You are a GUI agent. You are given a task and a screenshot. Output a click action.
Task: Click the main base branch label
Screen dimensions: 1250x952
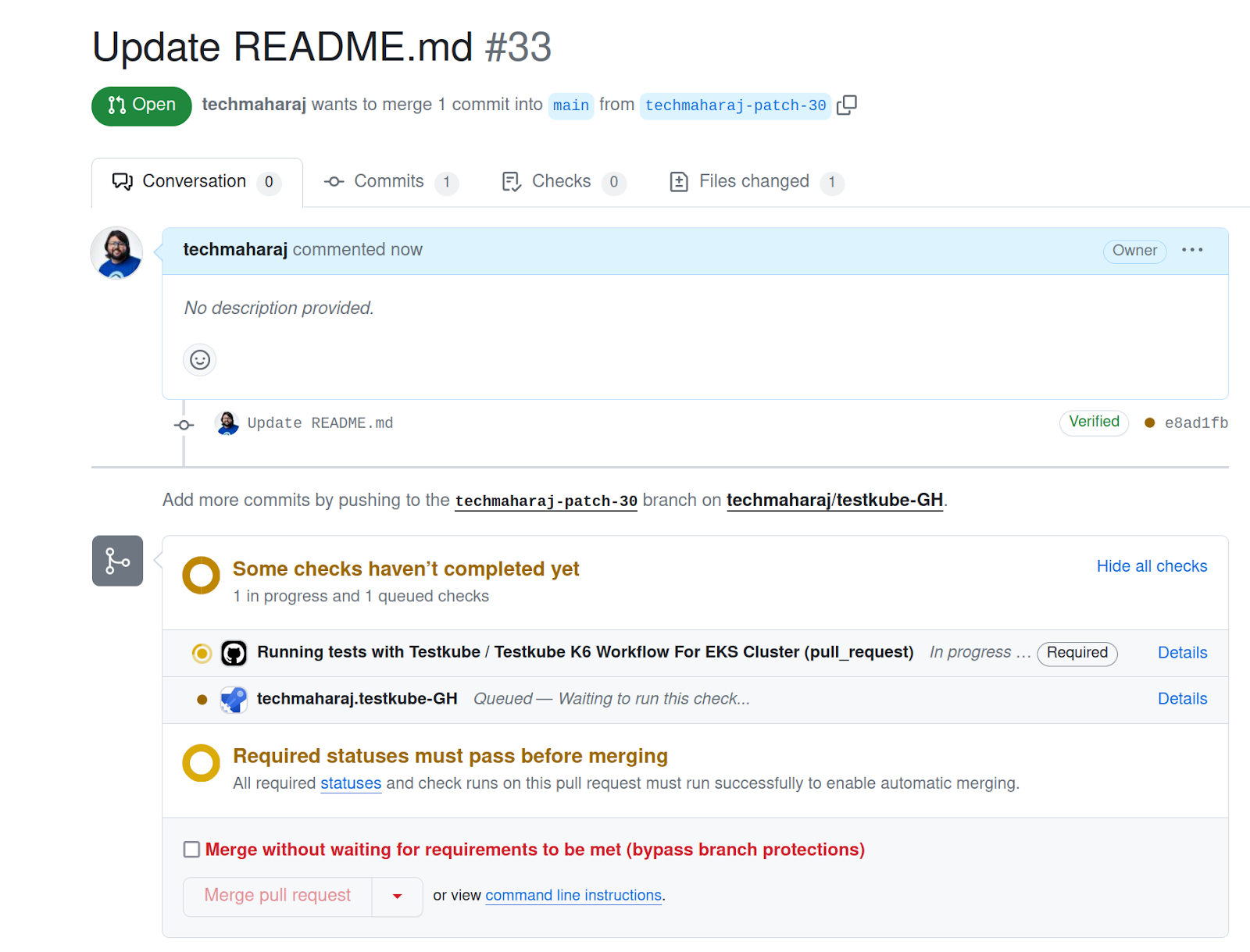[571, 105]
